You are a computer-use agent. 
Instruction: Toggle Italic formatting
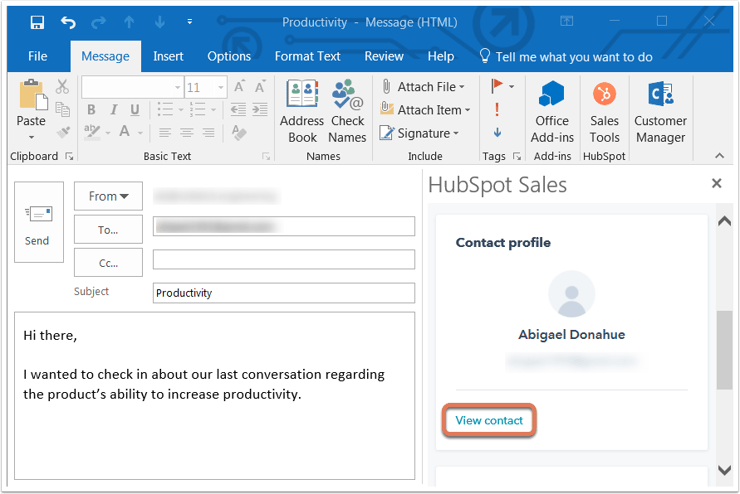113,110
